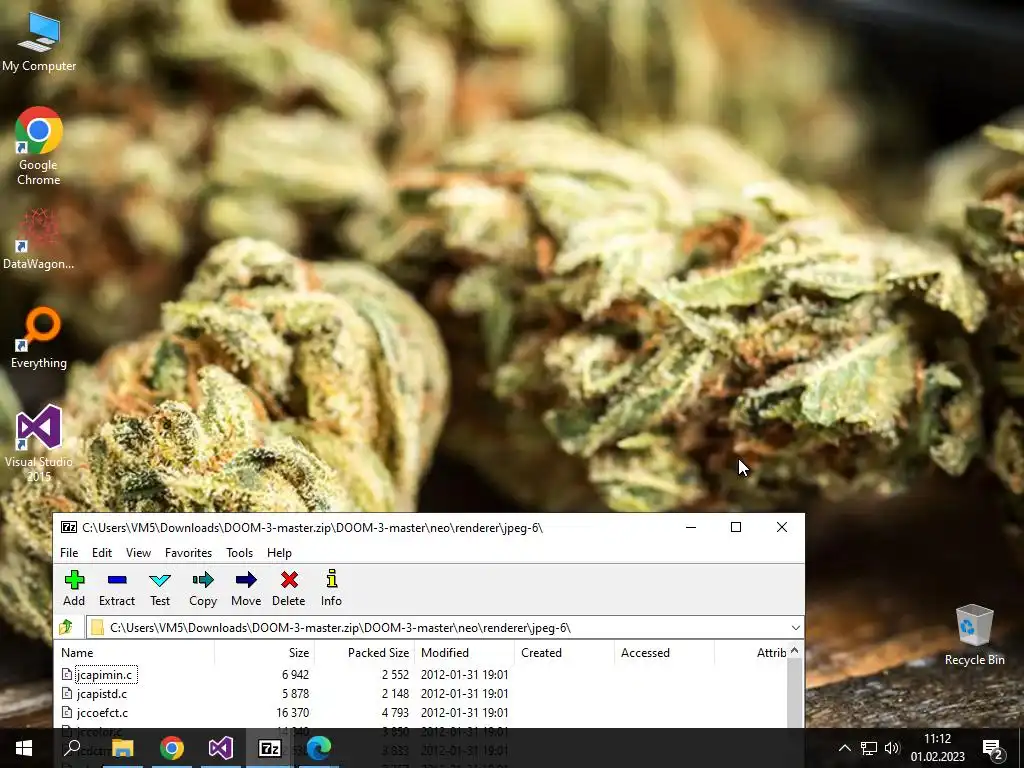
Task: Select the My Computer desktop icon
Action: tap(39, 42)
